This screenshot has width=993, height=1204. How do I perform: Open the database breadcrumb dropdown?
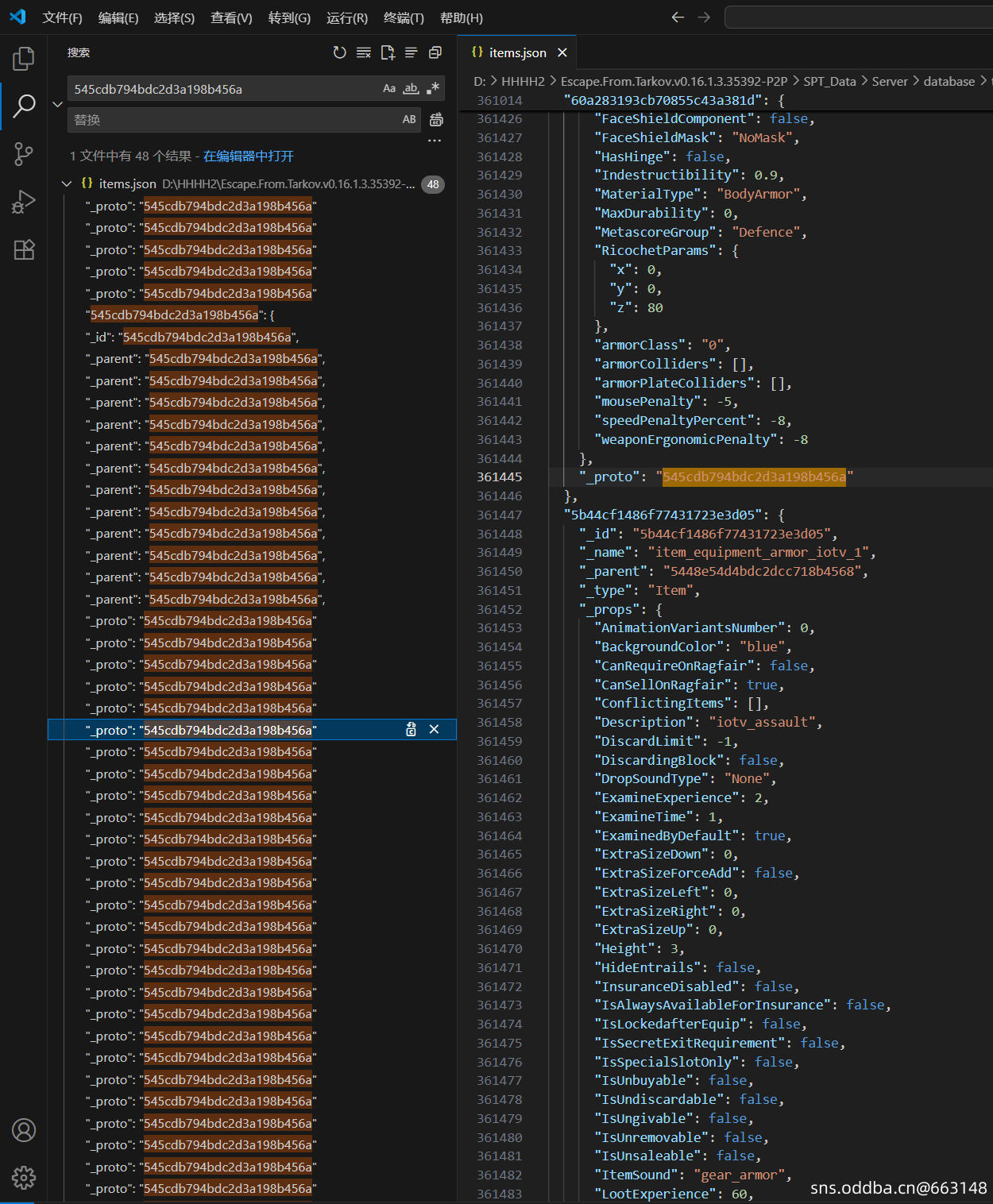pos(949,81)
